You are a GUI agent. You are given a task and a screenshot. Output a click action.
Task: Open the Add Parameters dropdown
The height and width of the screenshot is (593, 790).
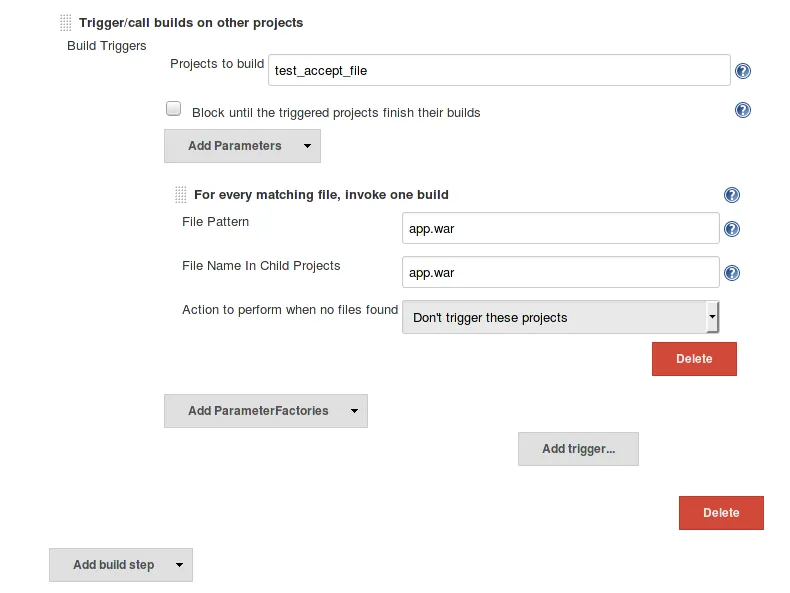pyautogui.click(x=242, y=146)
